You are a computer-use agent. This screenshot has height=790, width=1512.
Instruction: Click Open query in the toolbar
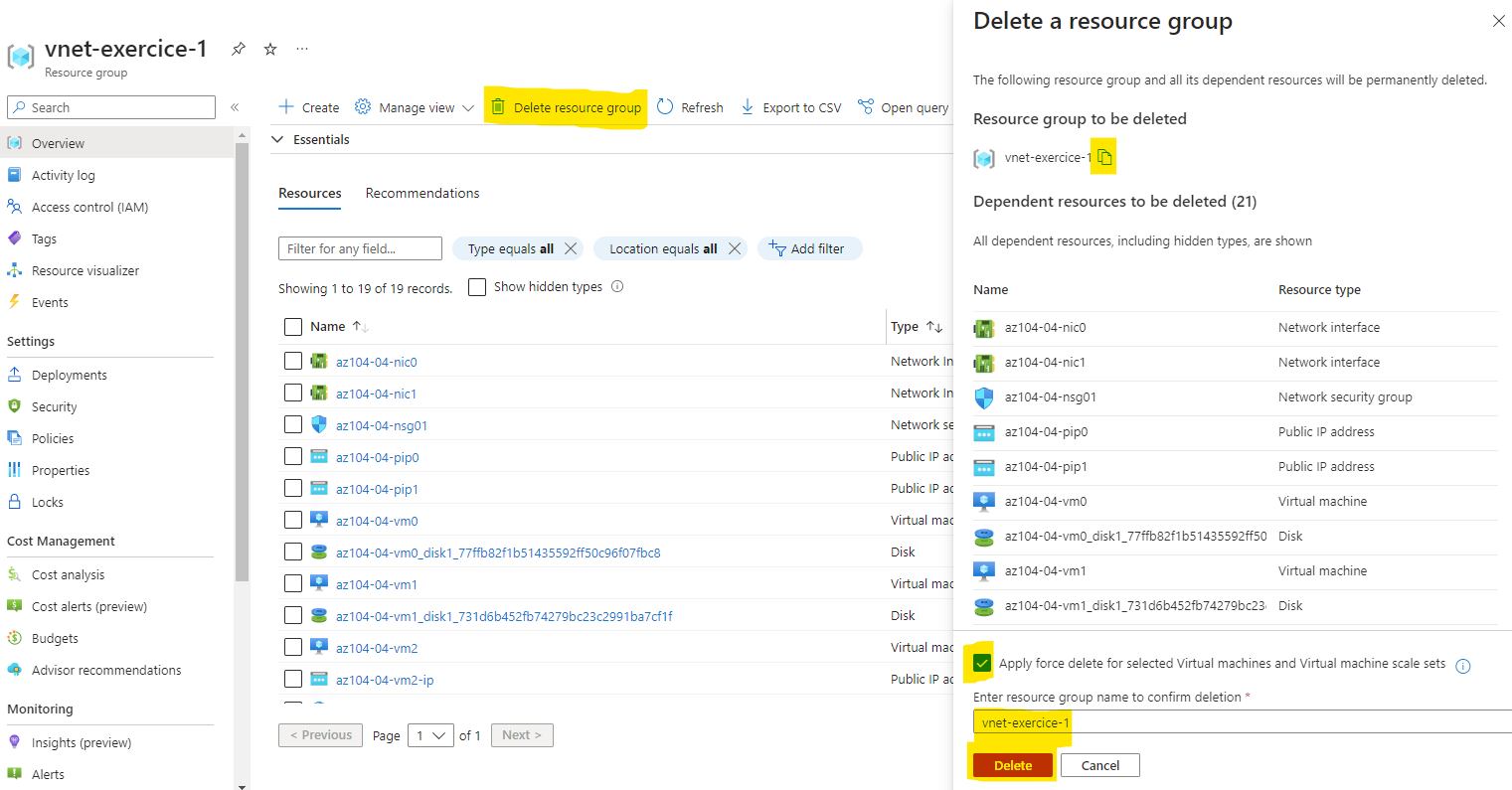click(x=903, y=107)
